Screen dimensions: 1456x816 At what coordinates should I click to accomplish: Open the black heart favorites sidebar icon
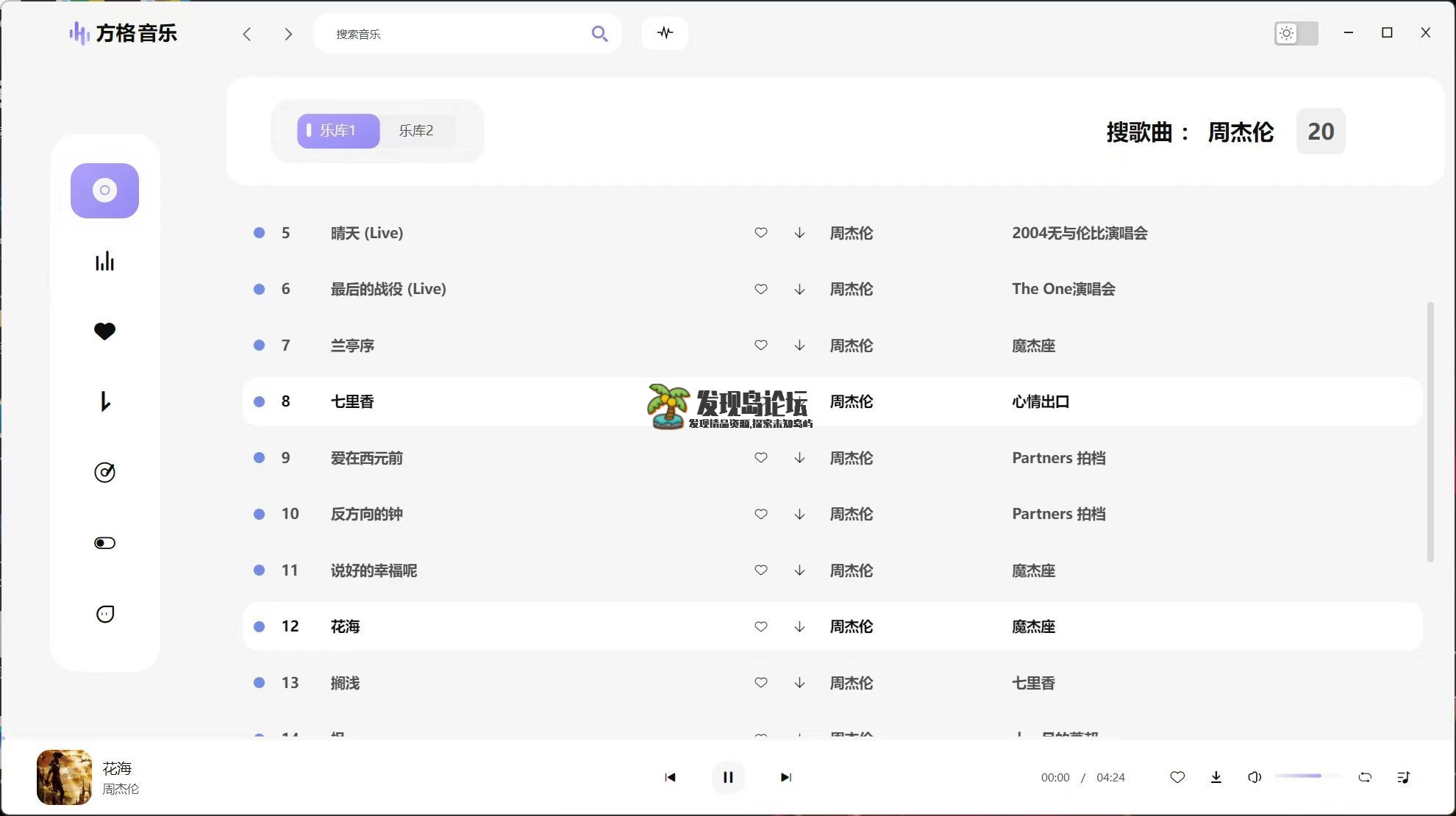coord(104,332)
